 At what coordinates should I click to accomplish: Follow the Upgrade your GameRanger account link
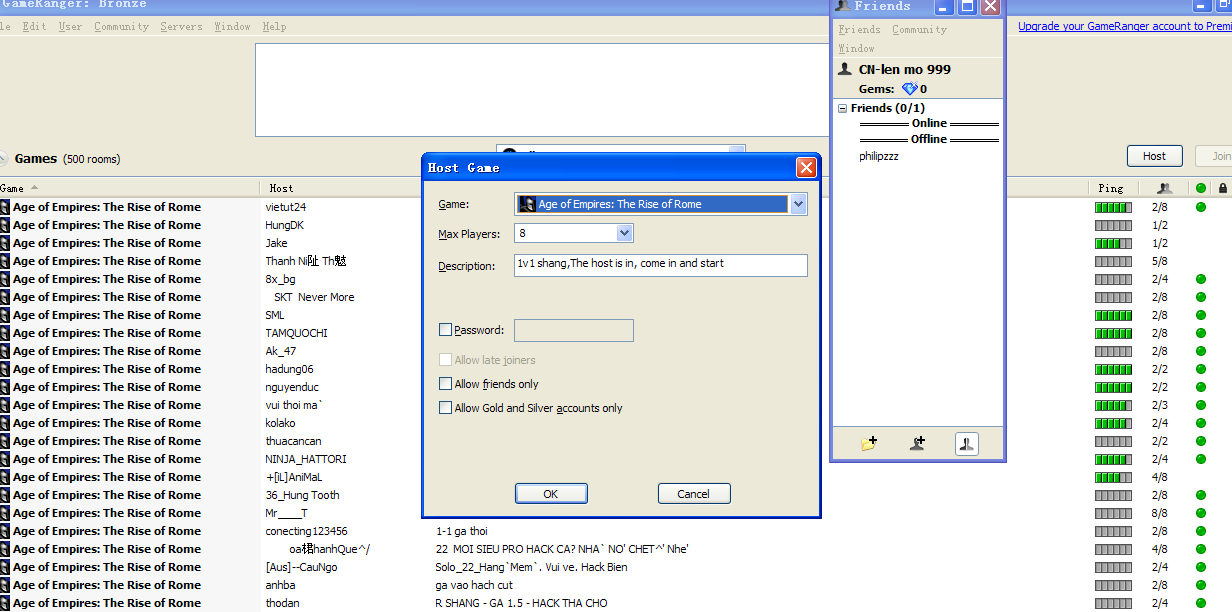(x=1120, y=25)
